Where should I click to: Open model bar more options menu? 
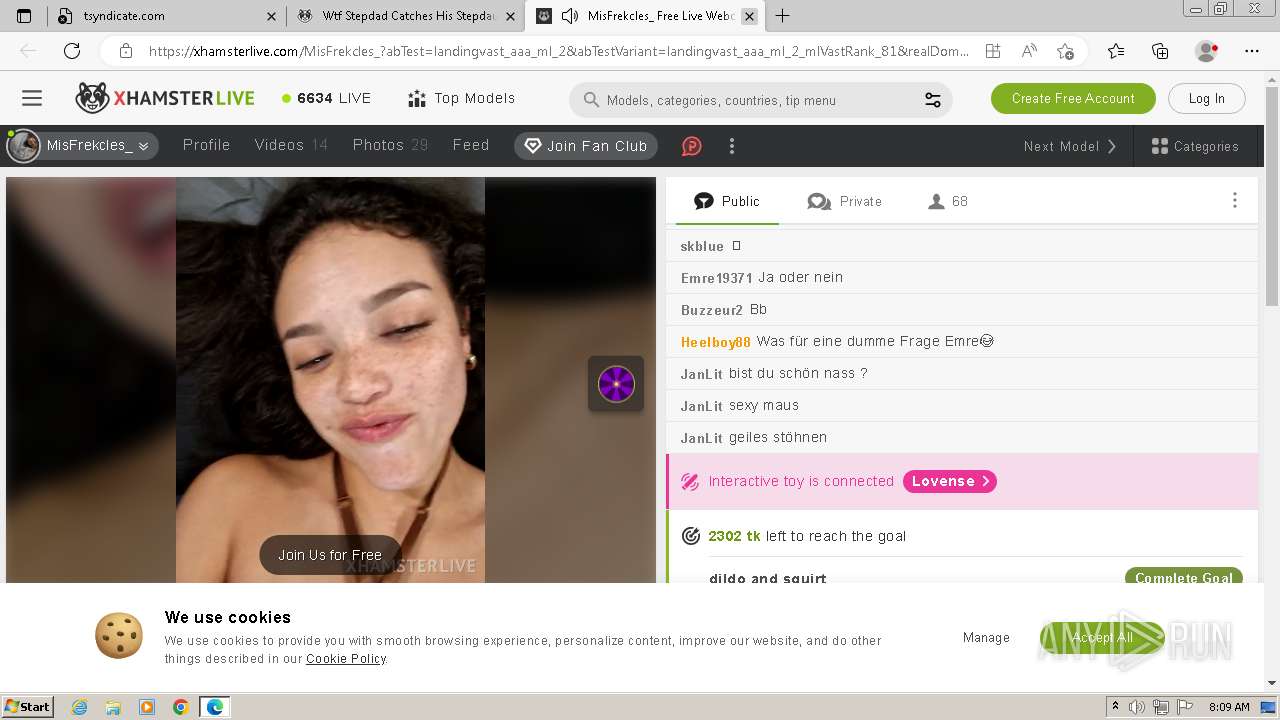pyautogui.click(x=732, y=146)
